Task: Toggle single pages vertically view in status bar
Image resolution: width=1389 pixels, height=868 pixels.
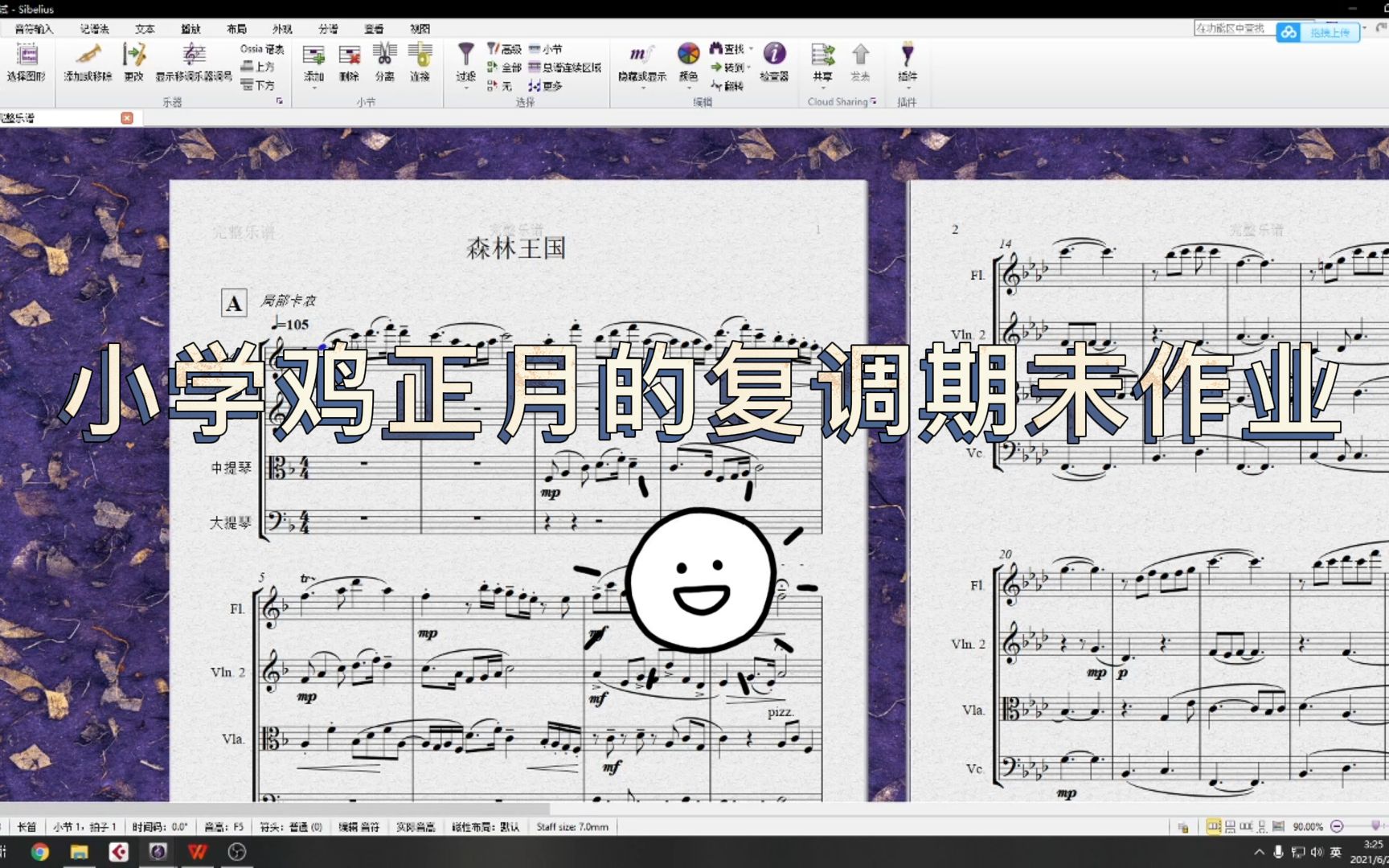Action: [x=1262, y=826]
